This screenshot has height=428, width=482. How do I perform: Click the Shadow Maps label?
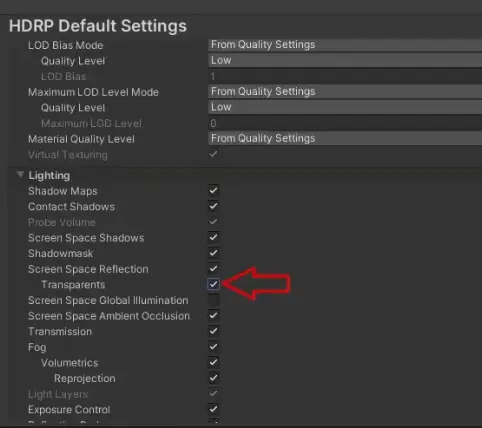tap(63, 191)
